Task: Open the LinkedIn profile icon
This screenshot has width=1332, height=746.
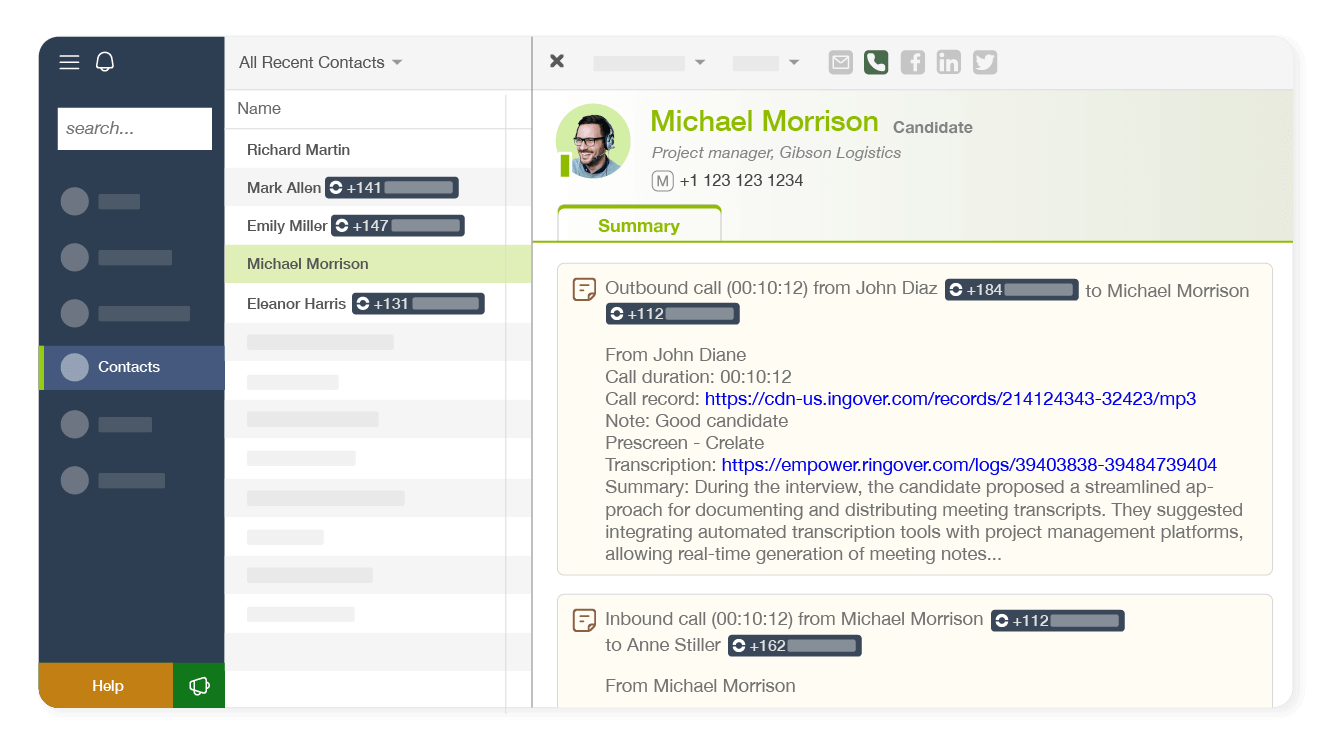Action: point(948,61)
